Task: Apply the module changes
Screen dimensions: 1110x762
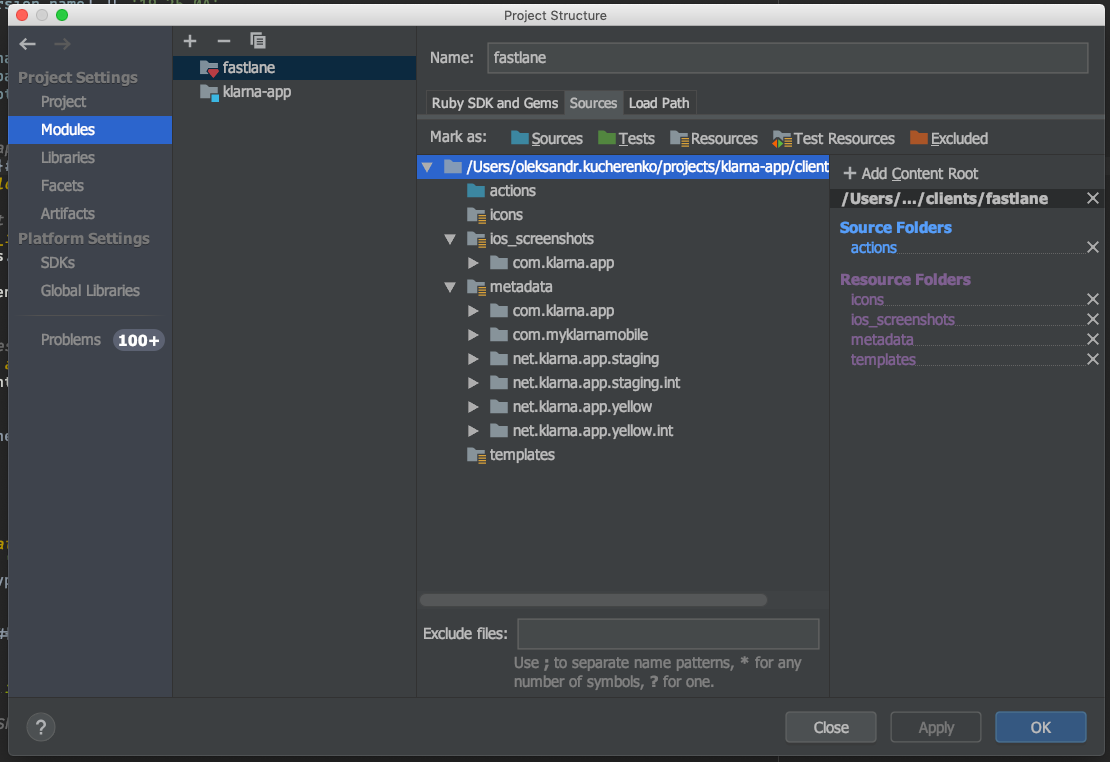Action: coord(935,727)
